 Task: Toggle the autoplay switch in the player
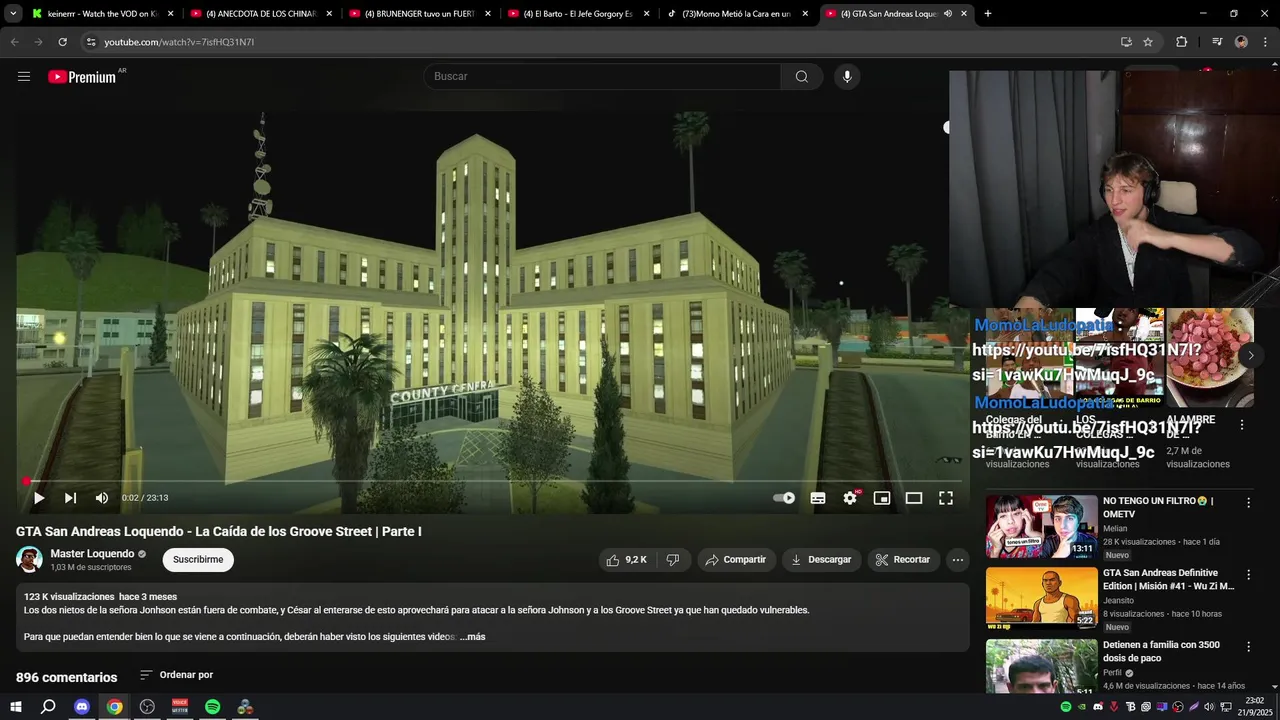click(x=785, y=498)
